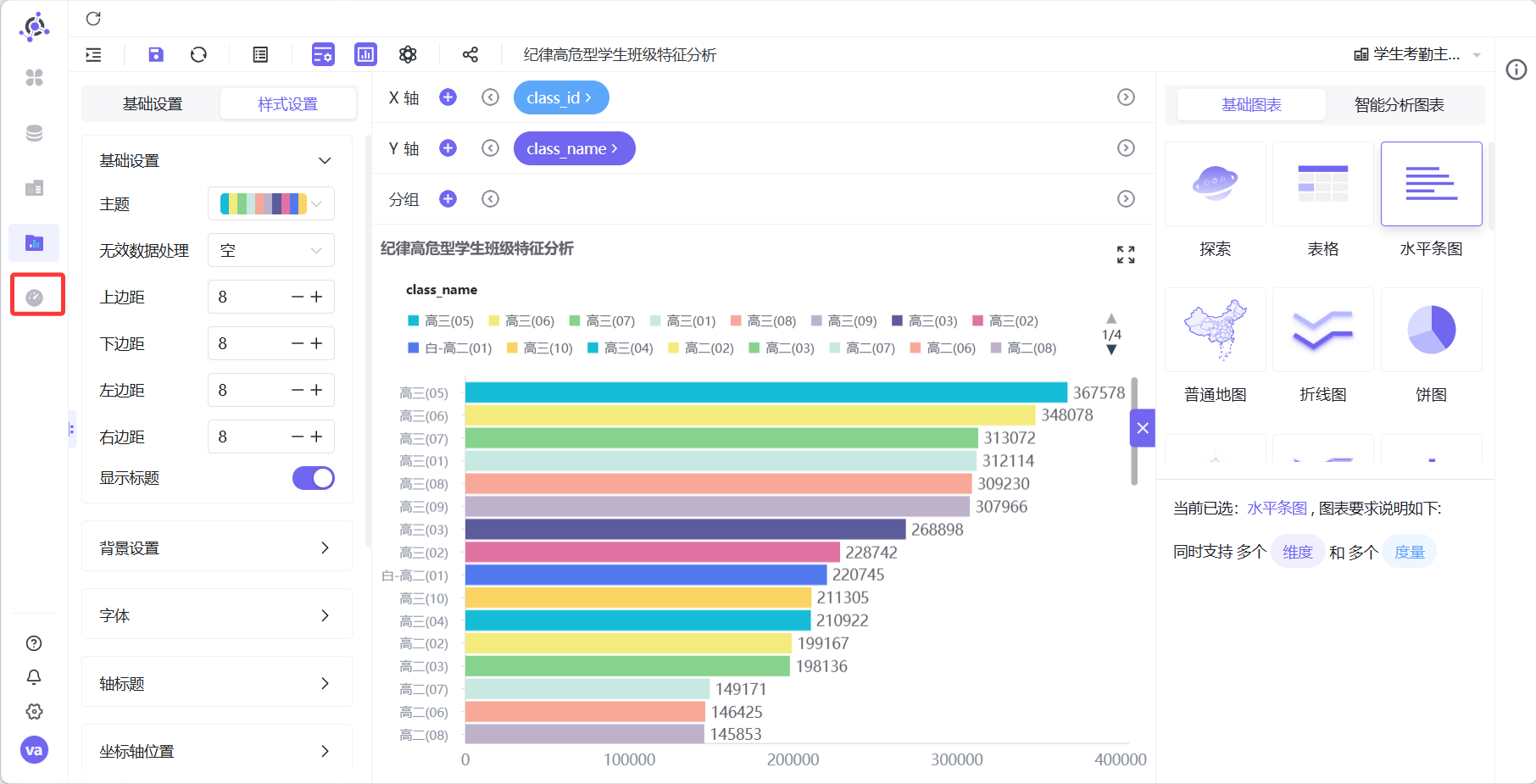Increase the 上边距 value

point(317,297)
